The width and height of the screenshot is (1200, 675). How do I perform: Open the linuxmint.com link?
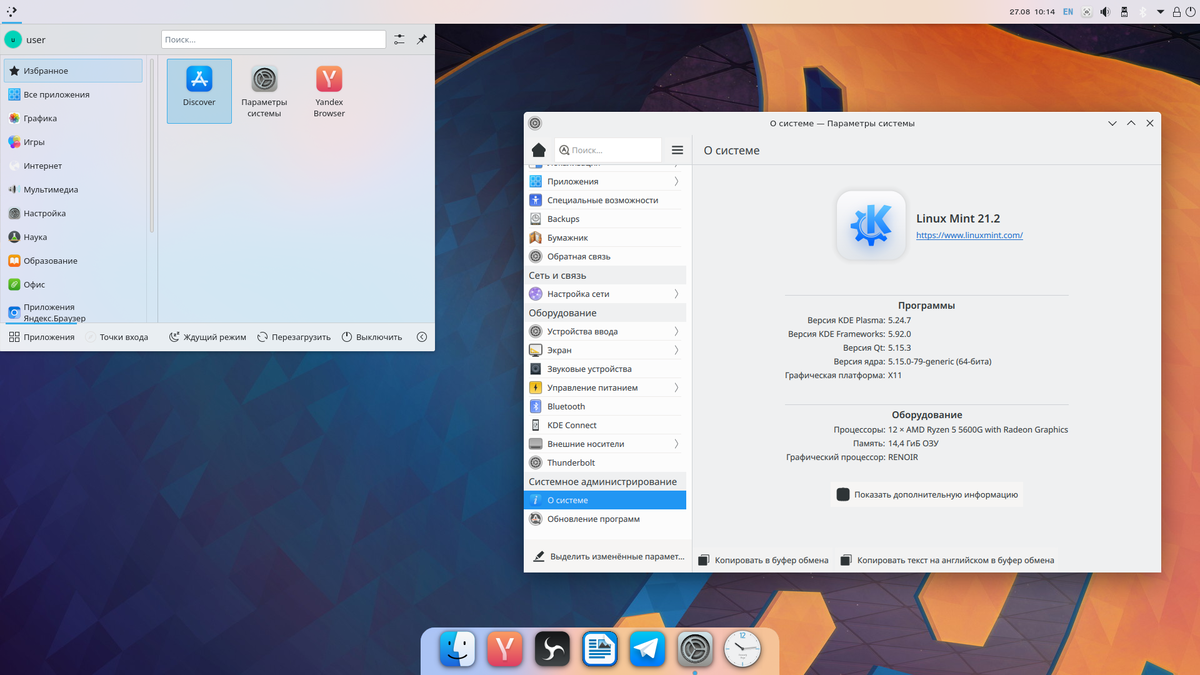pos(969,235)
